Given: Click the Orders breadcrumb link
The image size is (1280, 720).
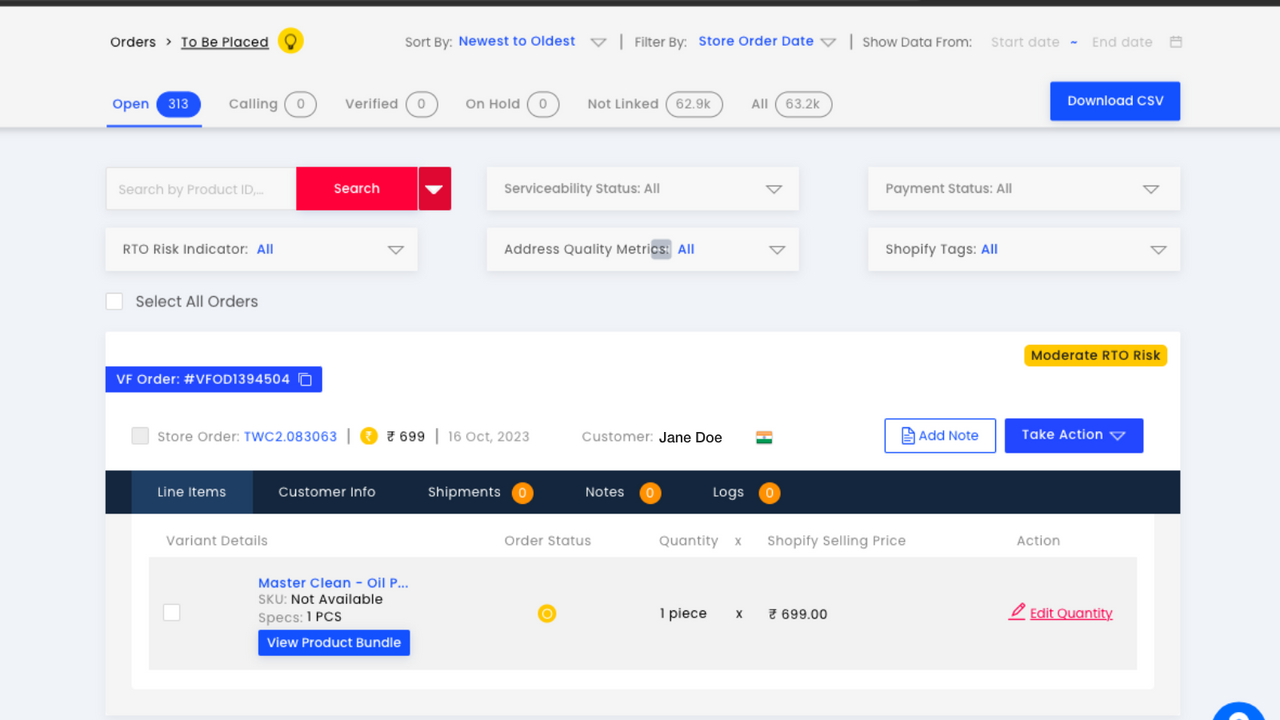Looking at the screenshot, I should tap(133, 42).
